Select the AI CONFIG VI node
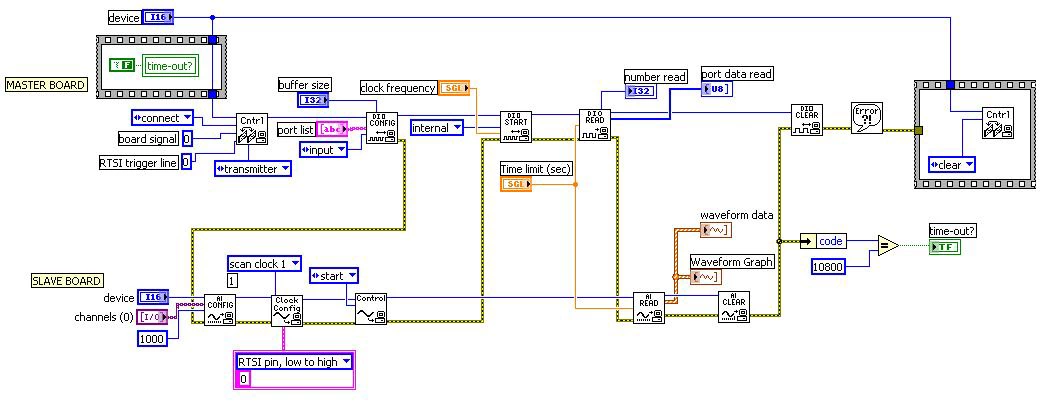The image size is (1057, 408). (x=221, y=309)
